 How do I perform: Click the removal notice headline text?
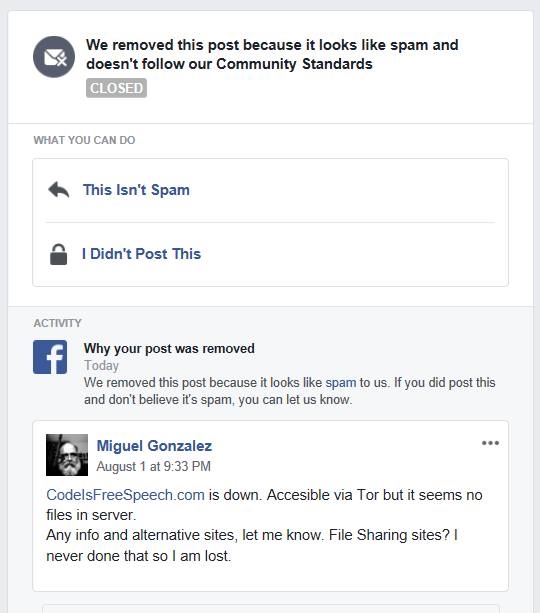[x=272, y=54]
